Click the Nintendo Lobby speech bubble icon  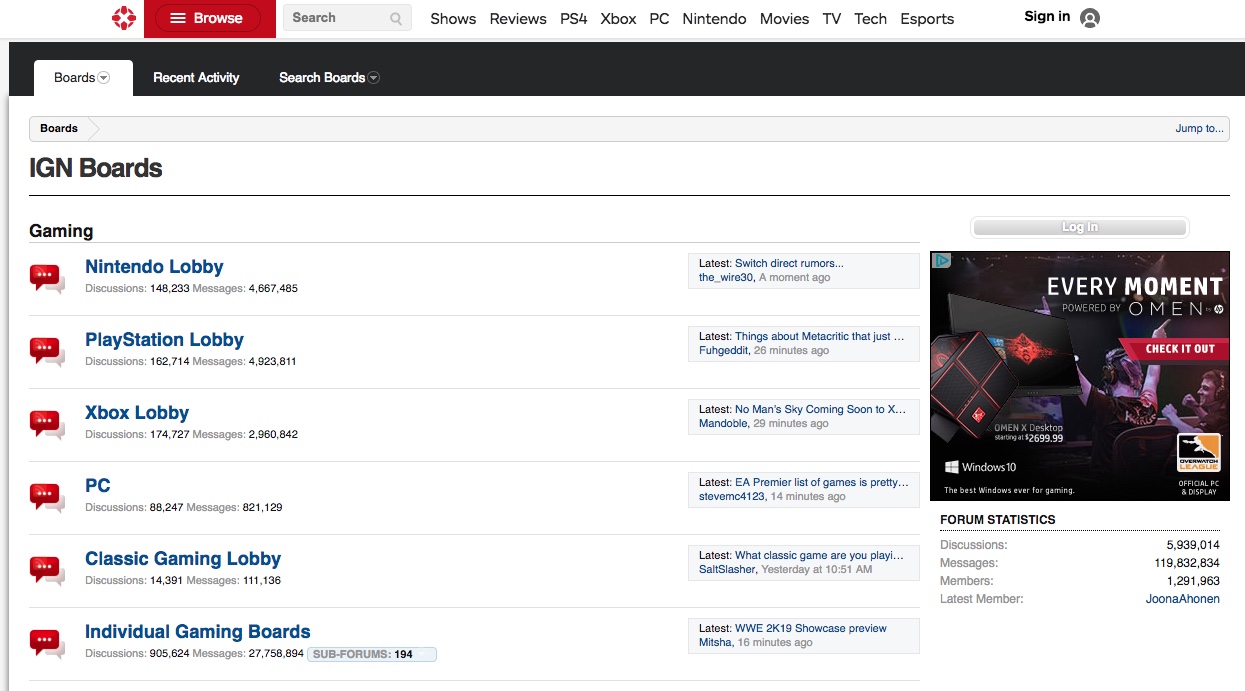46,278
